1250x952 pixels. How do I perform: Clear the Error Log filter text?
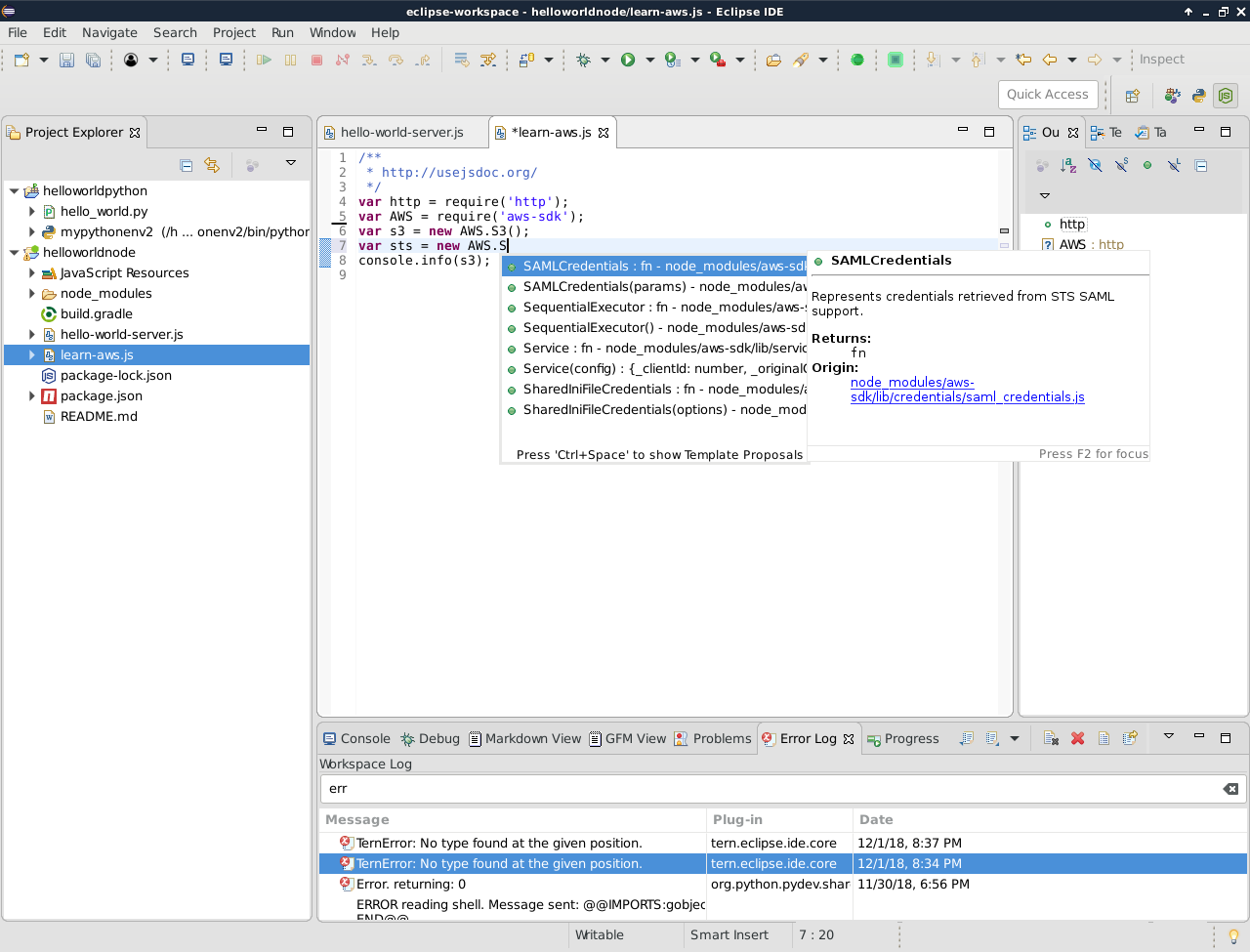(1230, 789)
